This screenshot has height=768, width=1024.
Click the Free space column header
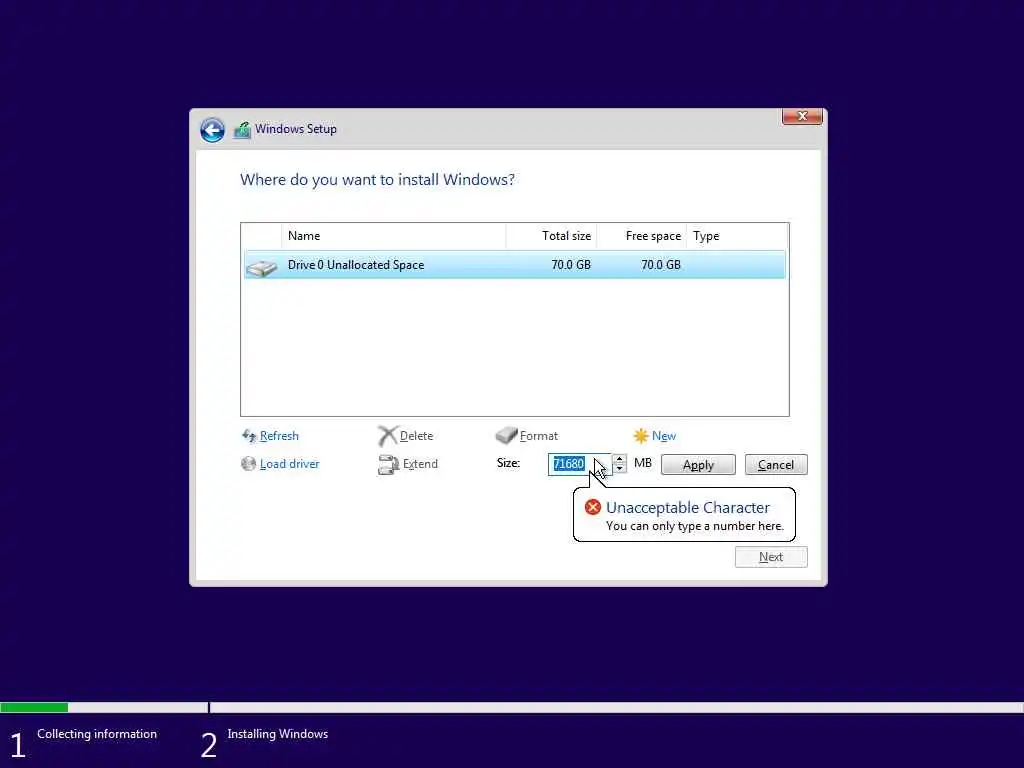tap(641, 236)
